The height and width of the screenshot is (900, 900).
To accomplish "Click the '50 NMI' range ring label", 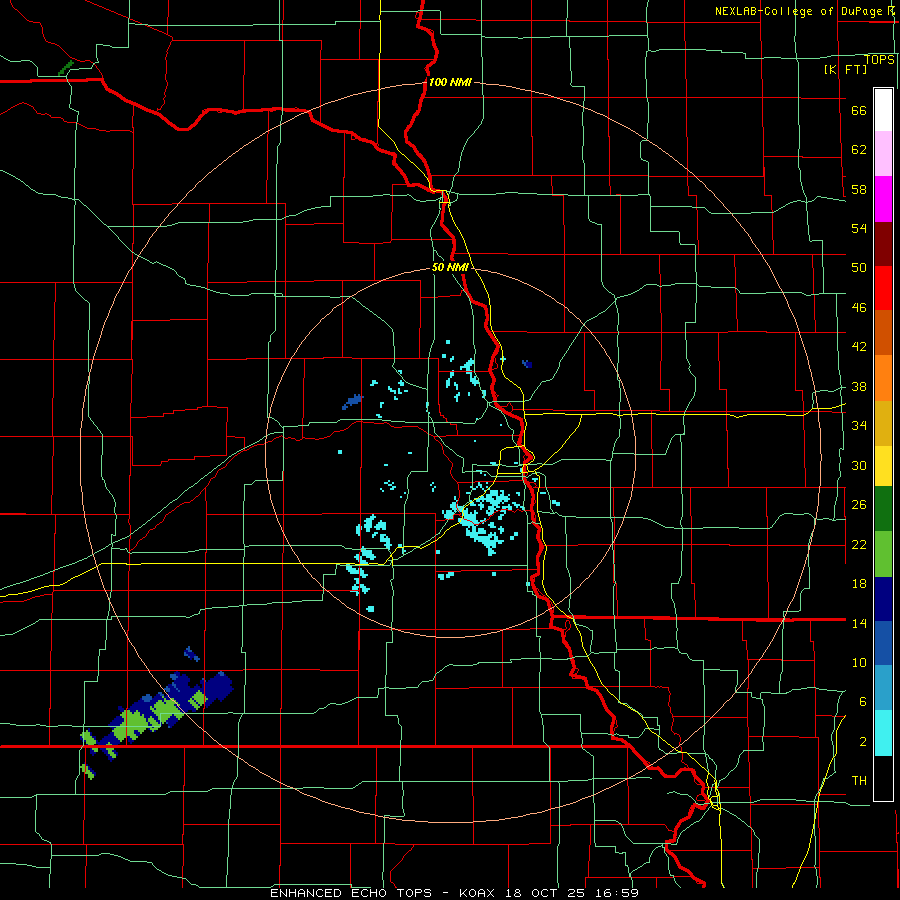I will (450, 267).
